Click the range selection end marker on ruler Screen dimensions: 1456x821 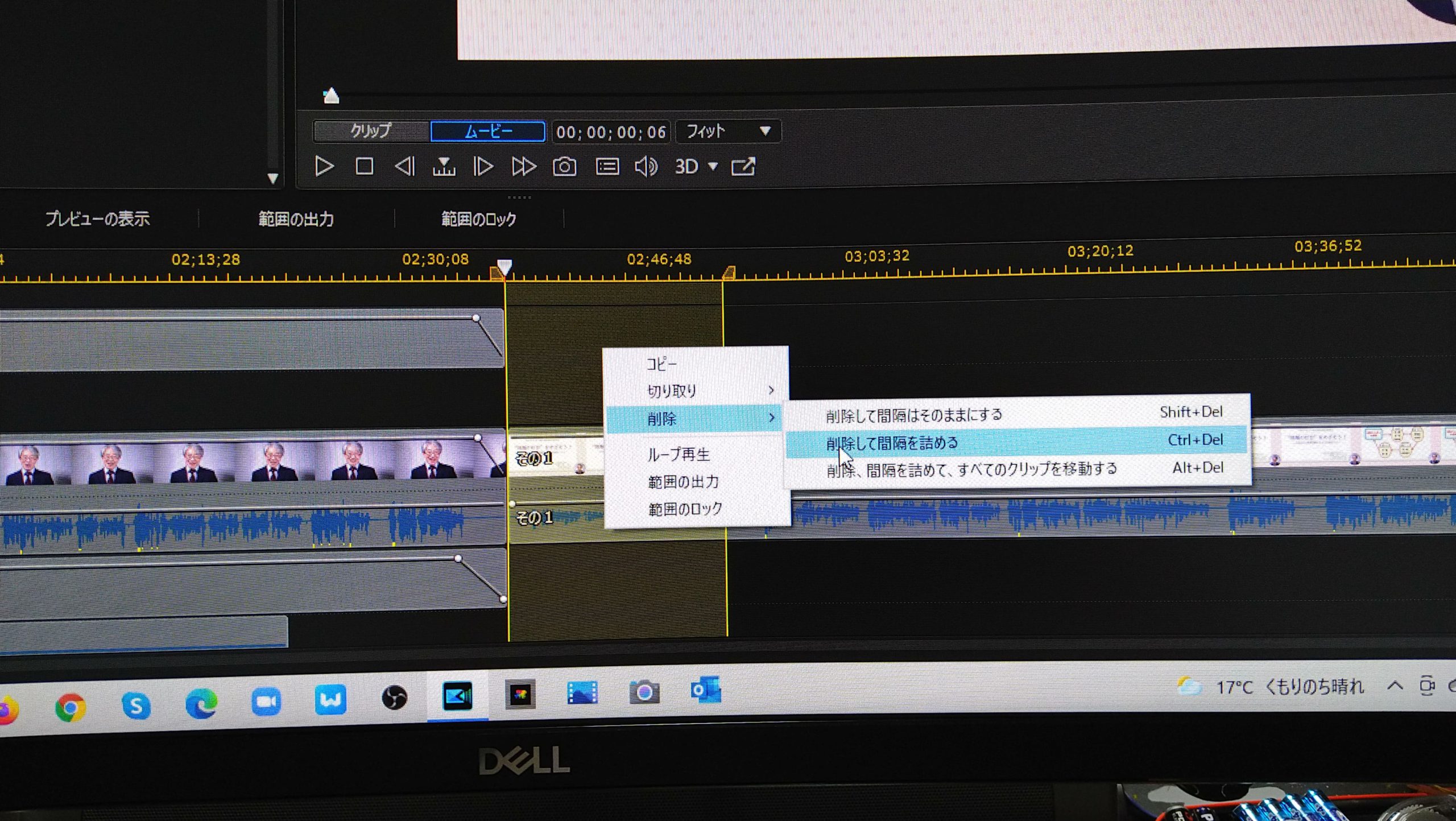click(x=729, y=273)
